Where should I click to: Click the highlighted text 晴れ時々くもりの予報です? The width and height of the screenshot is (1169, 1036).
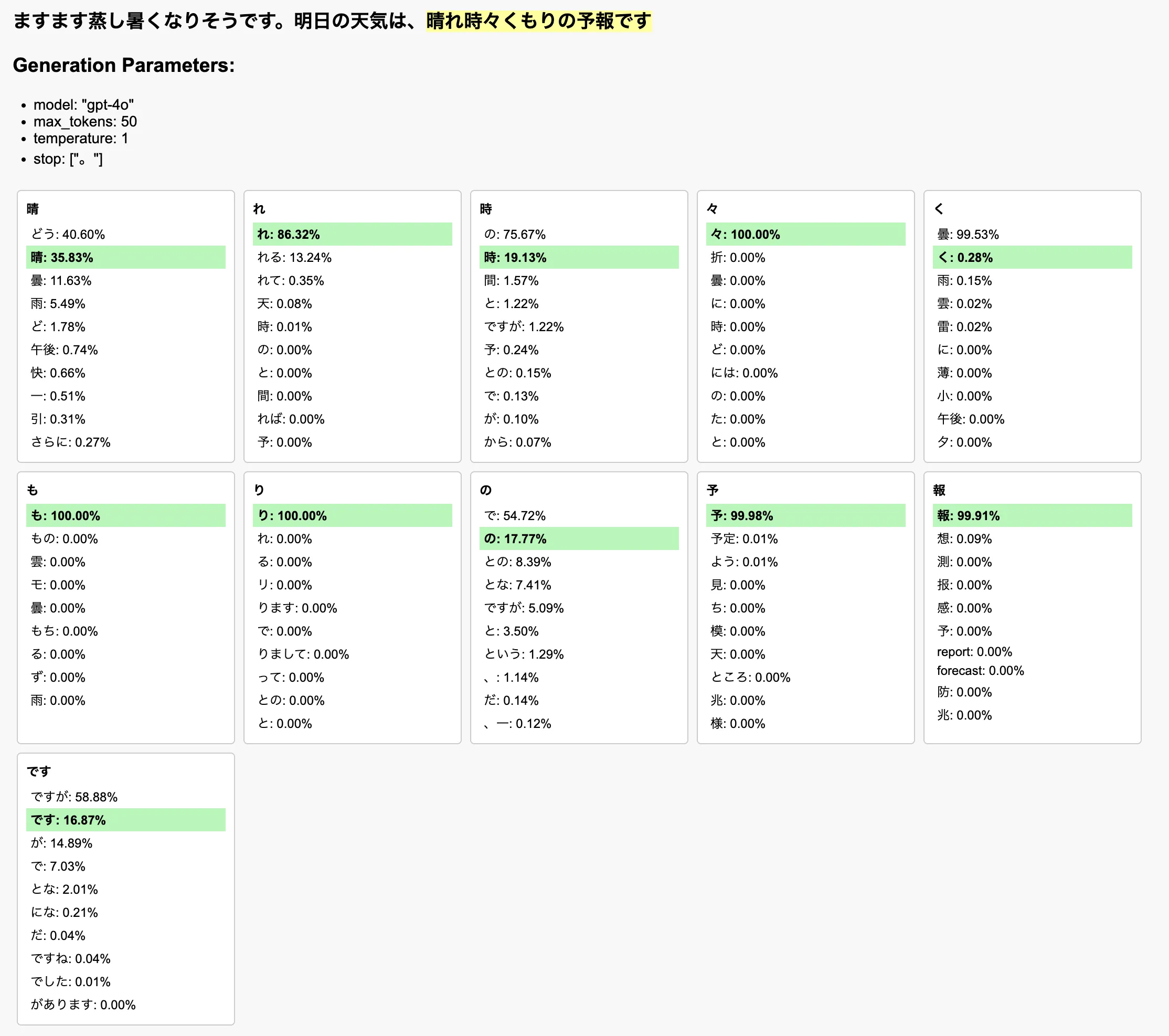(539, 21)
